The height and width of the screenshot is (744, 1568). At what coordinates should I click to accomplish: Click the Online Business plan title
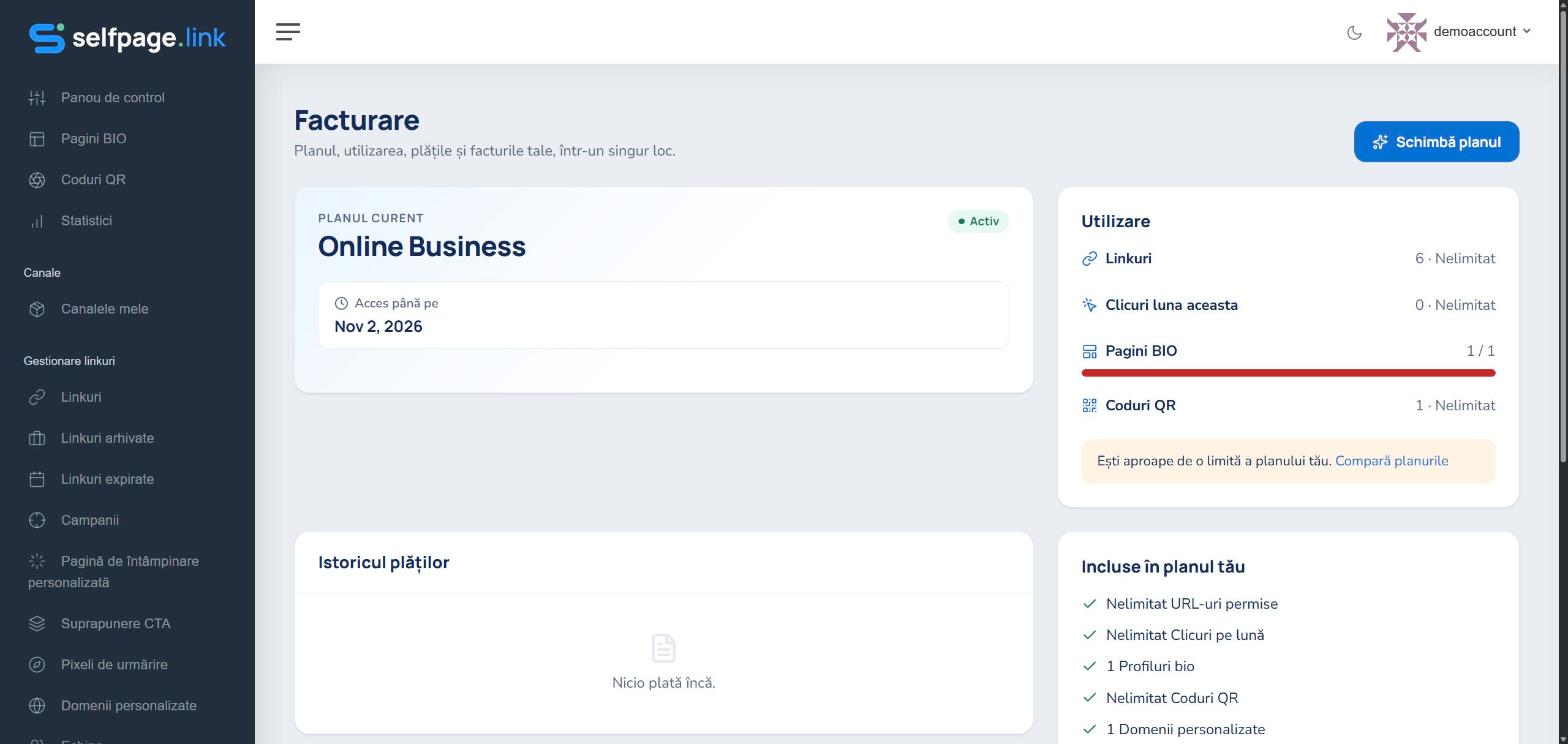422,246
